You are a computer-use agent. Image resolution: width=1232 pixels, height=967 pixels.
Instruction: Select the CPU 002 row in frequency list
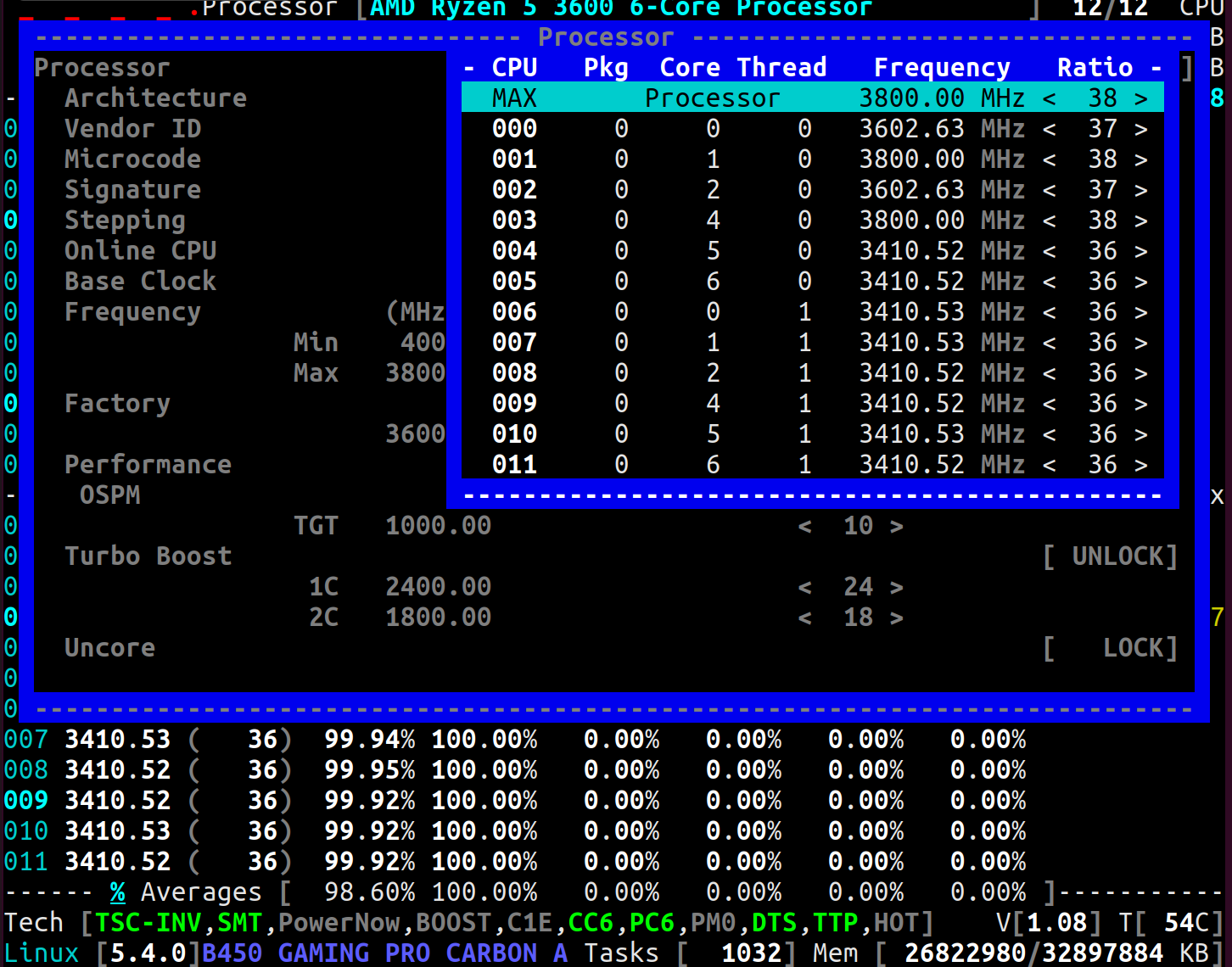tap(812, 190)
